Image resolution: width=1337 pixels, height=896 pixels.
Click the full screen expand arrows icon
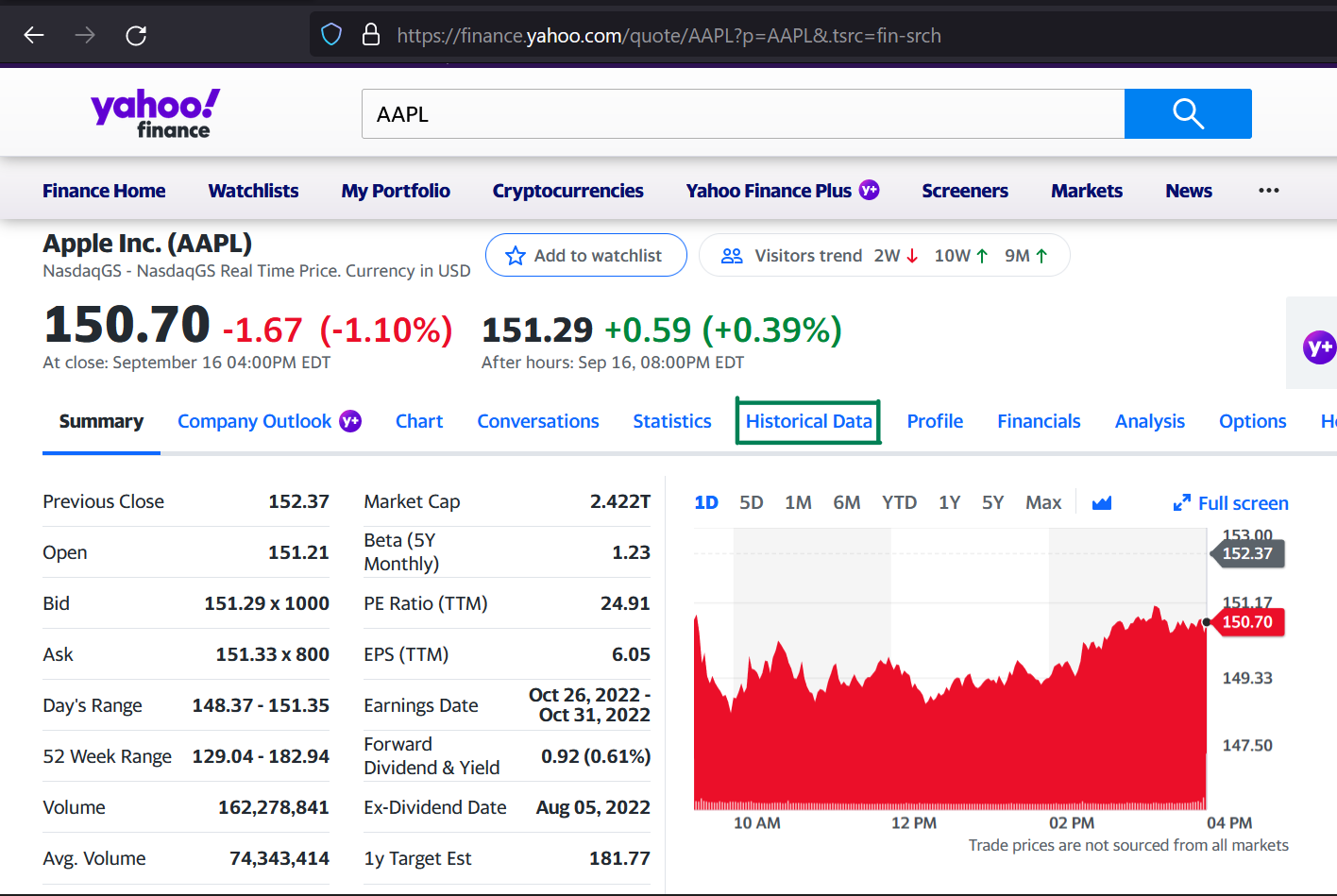pyautogui.click(x=1182, y=503)
